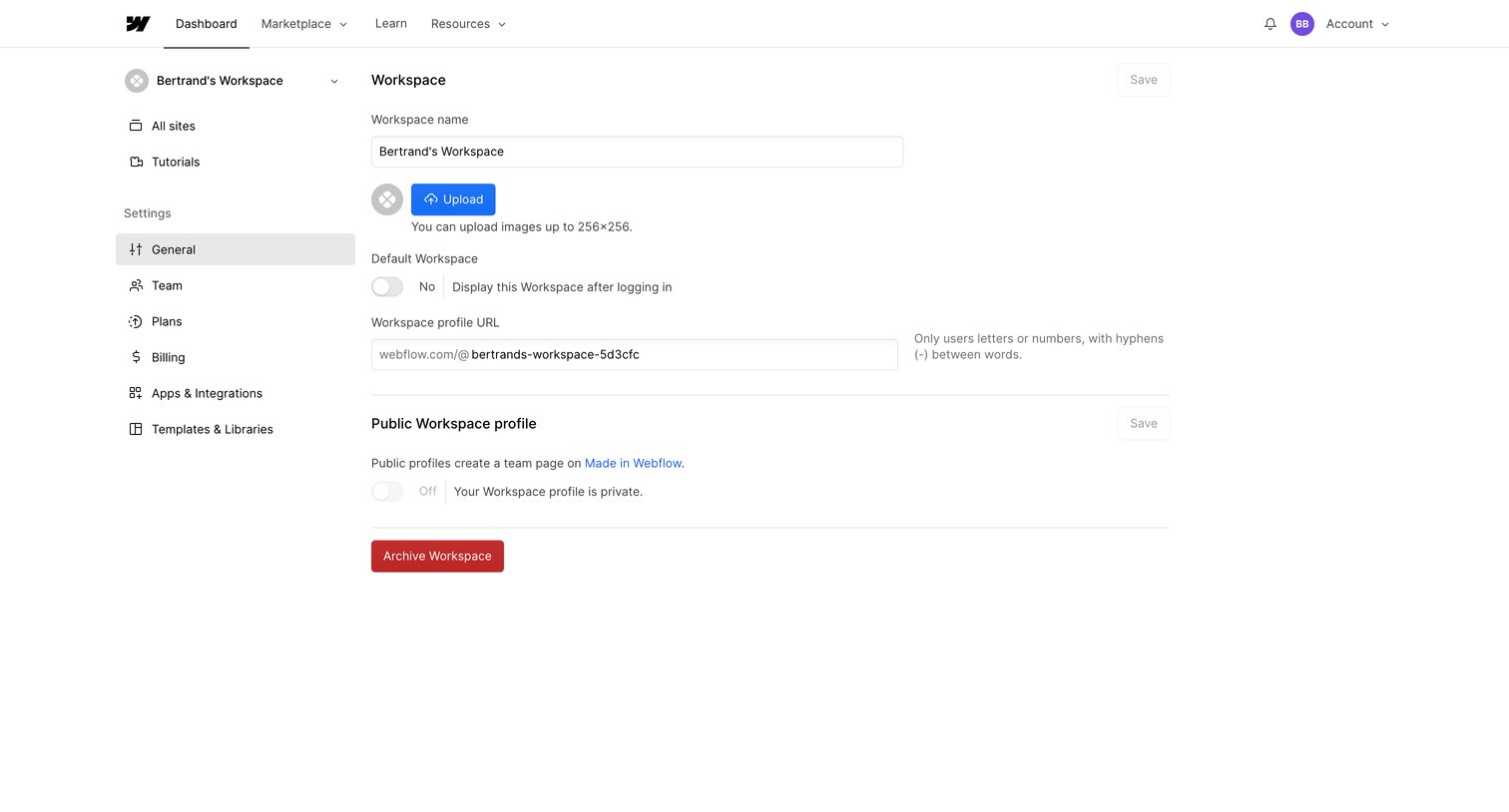Click the Workspace profile URL field
Screen dimensions: 1509x812
click(x=635, y=354)
